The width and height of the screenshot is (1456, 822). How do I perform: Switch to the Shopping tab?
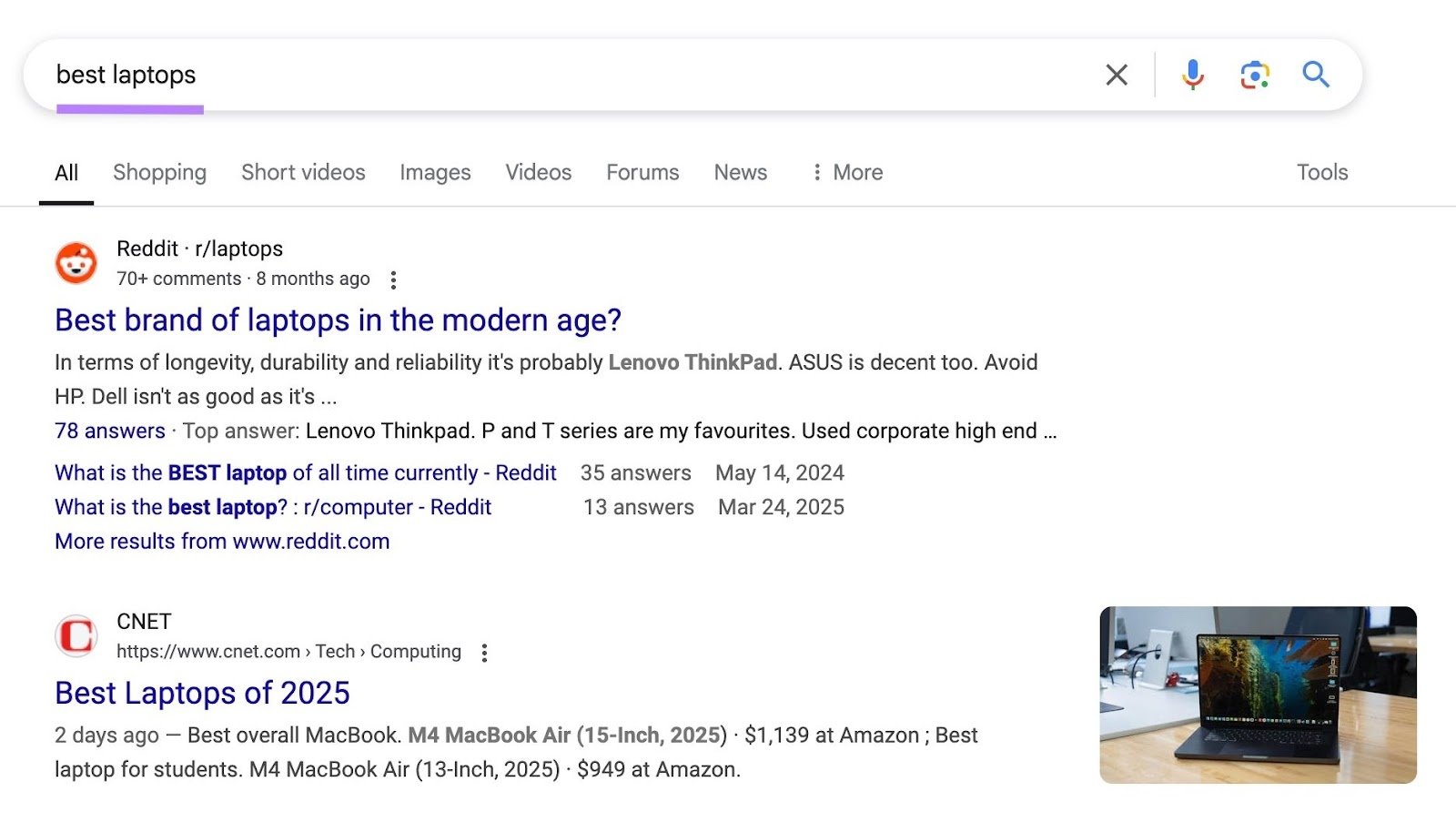point(159,172)
